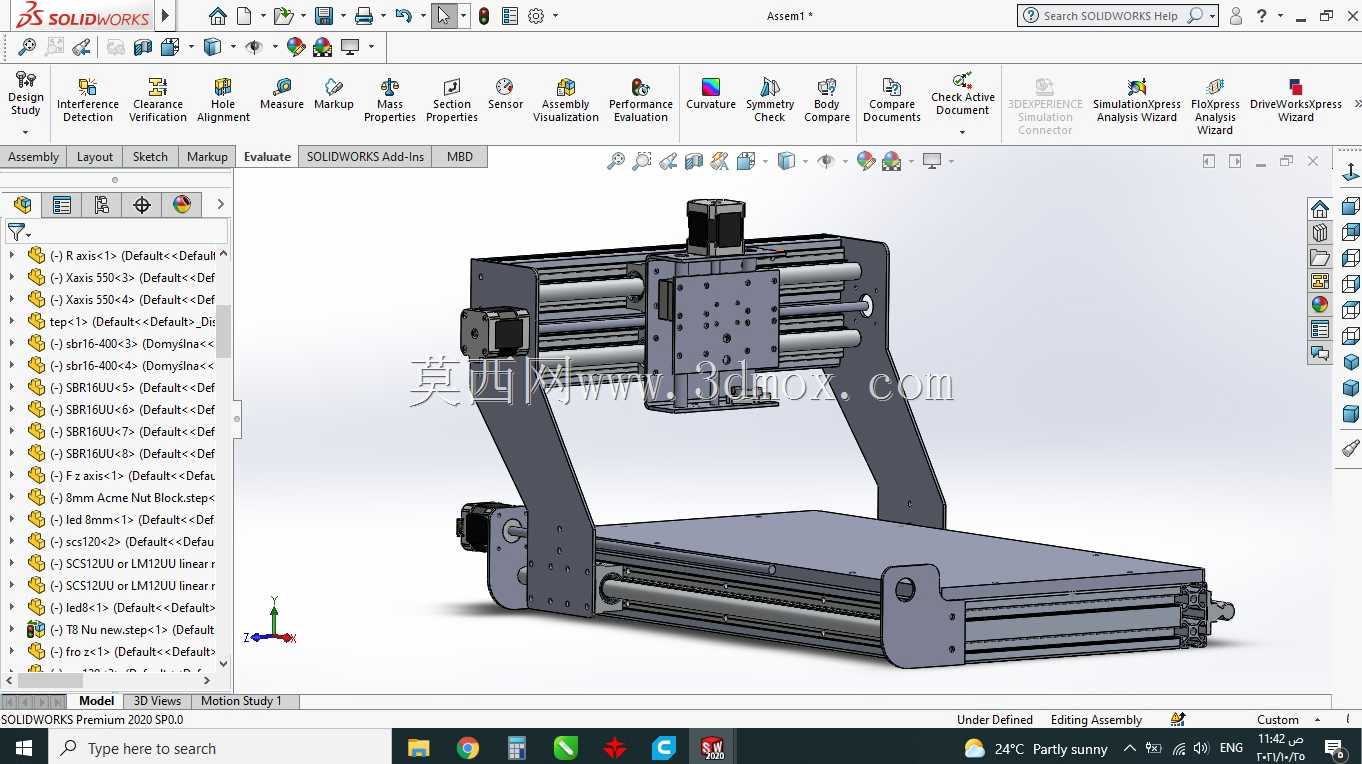Image resolution: width=1362 pixels, height=764 pixels.
Task: Click the tree vertical scrollbar thumb
Action: (x=224, y=331)
